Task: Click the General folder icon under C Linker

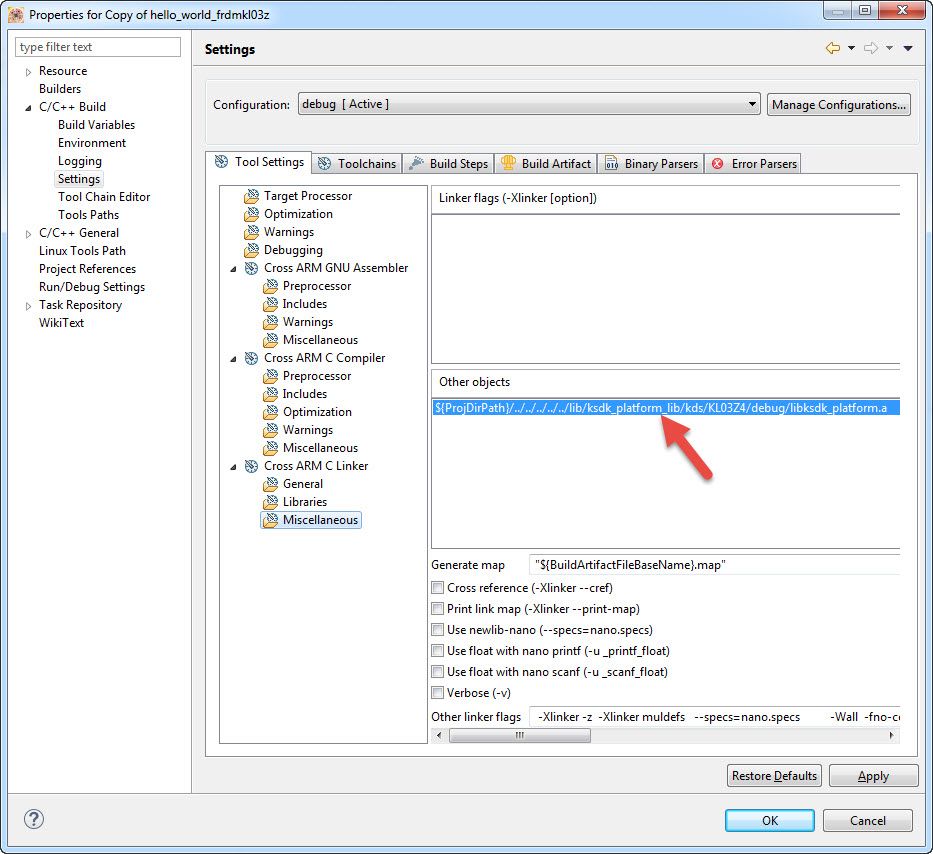Action: [271, 484]
